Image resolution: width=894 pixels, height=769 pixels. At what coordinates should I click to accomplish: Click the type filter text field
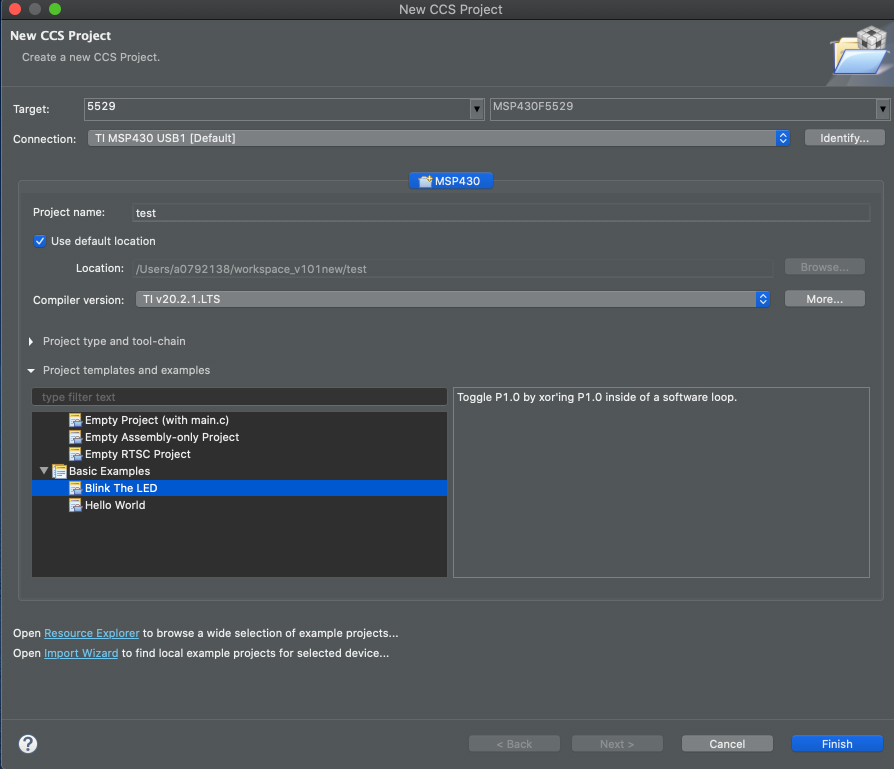pyautogui.click(x=240, y=397)
